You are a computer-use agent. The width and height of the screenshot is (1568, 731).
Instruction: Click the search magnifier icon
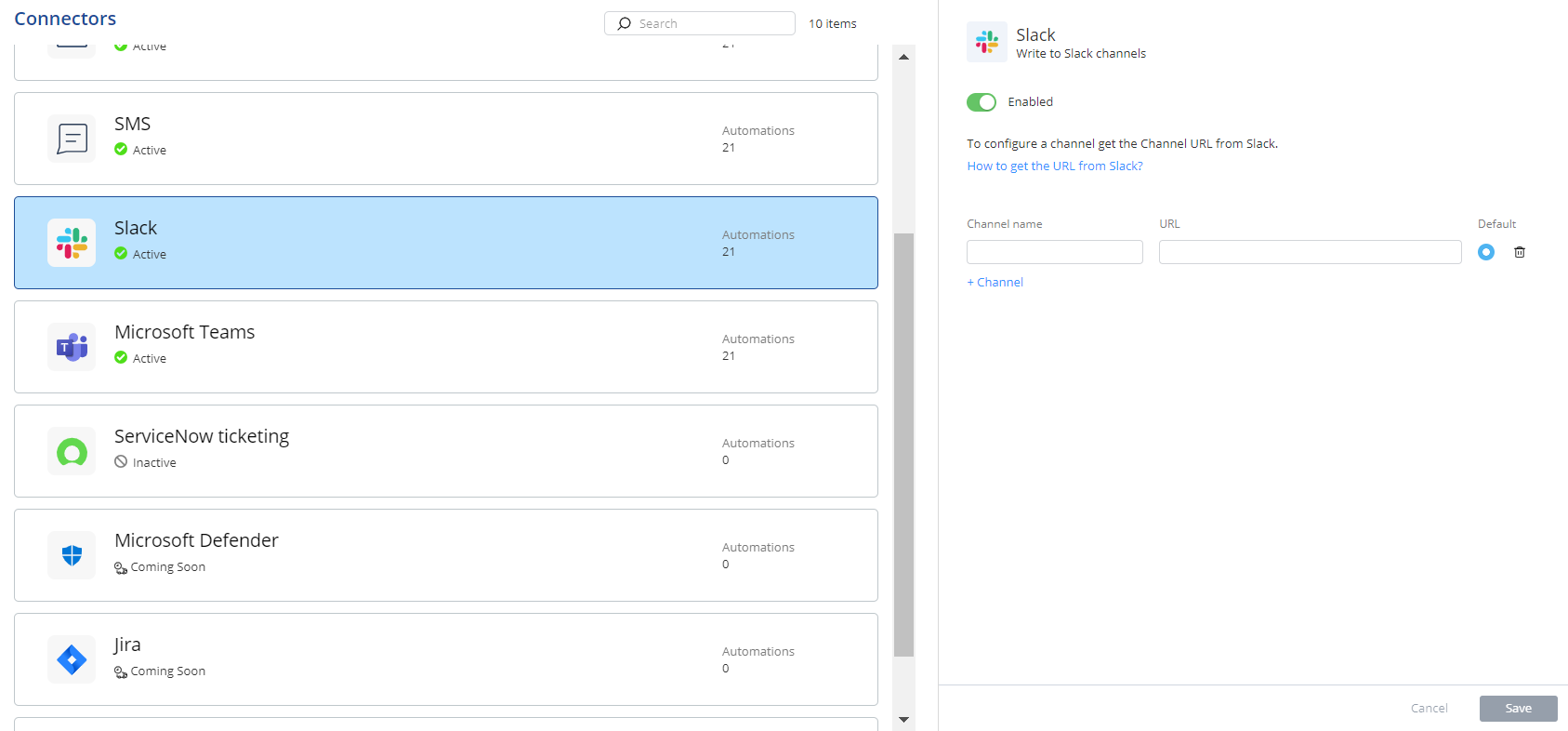pyautogui.click(x=625, y=23)
